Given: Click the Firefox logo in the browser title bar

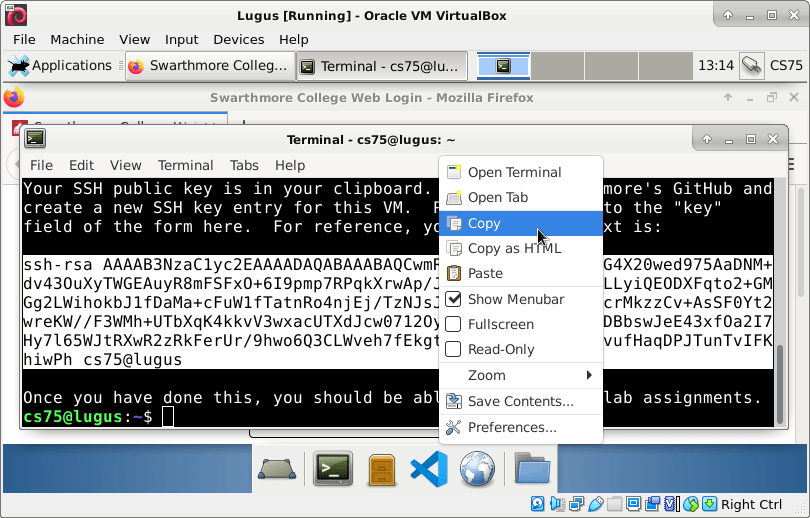Looking at the screenshot, I should click(x=14, y=97).
